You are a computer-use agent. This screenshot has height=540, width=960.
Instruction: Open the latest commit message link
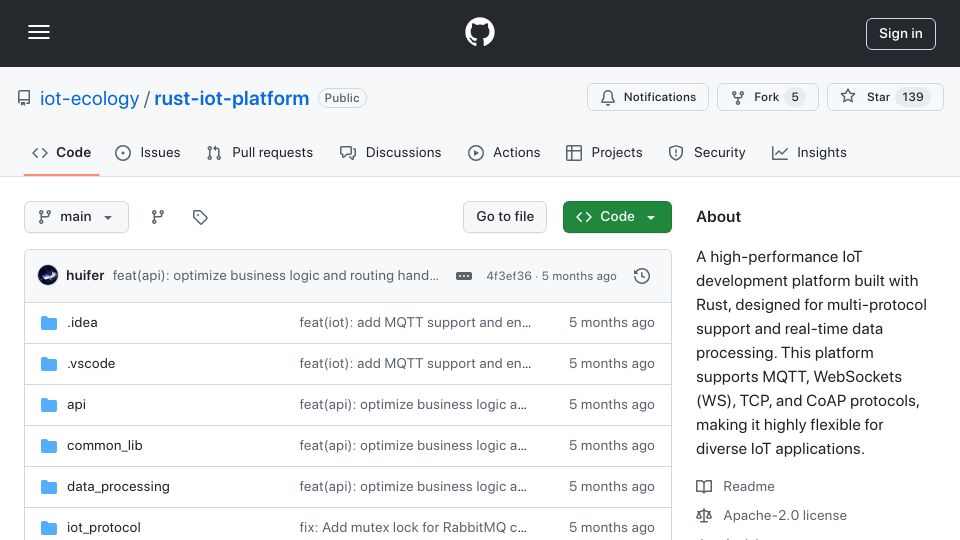[x=276, y=276]
